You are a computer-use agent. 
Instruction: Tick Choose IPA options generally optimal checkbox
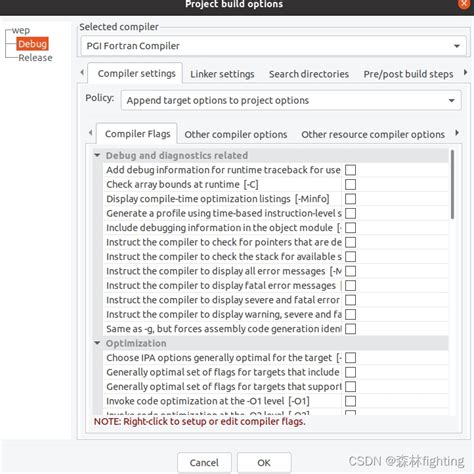click(x=350, y=358)
